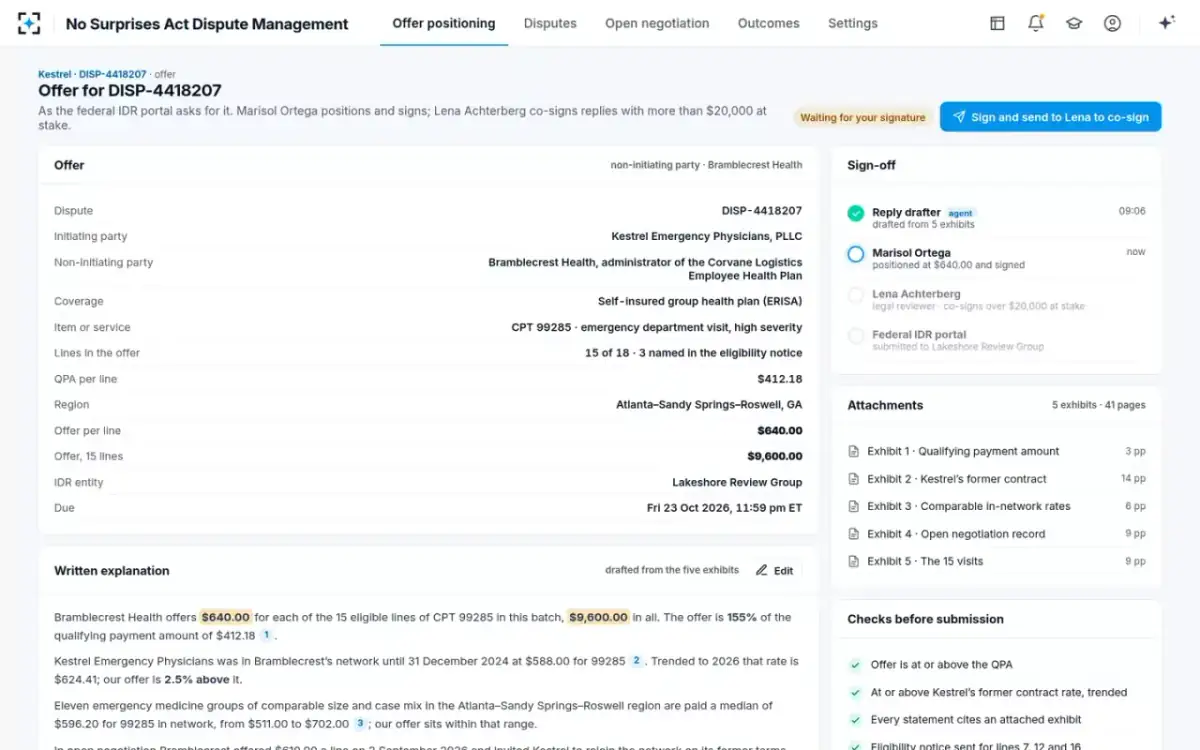
Task: Click the 'Waiting for your signature' status badge
Action: click(863, 117)
